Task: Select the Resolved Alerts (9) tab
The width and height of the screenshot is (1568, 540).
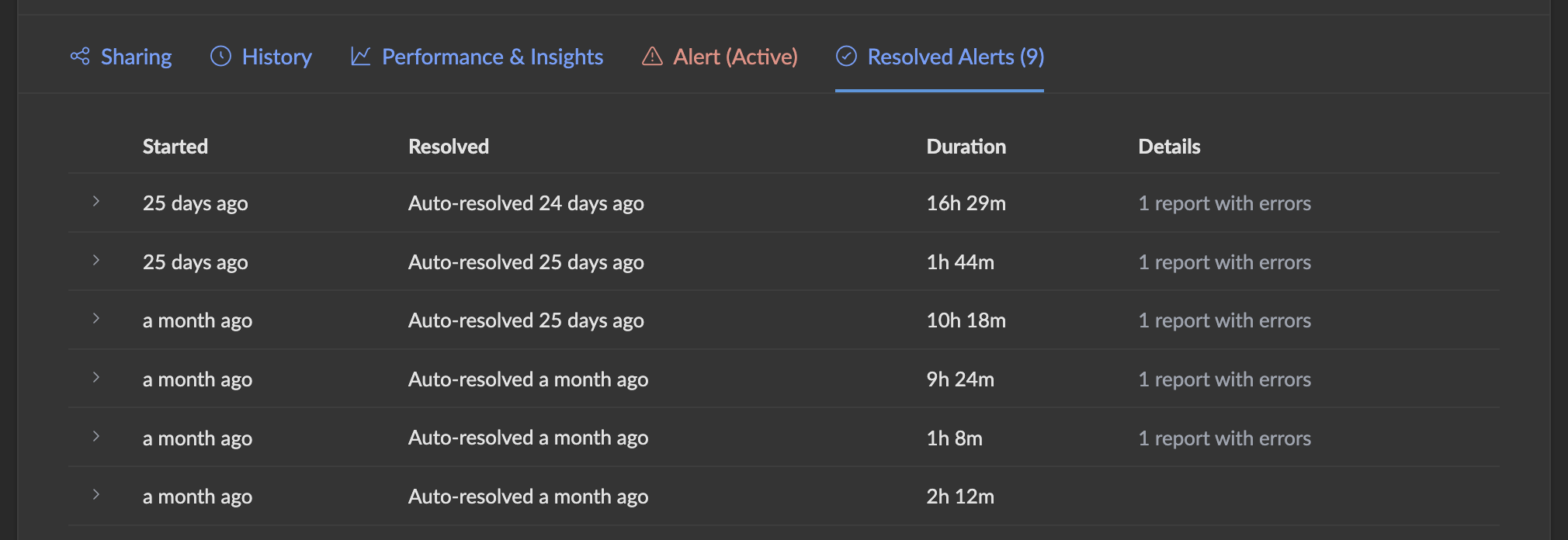Action: (940, 57)
